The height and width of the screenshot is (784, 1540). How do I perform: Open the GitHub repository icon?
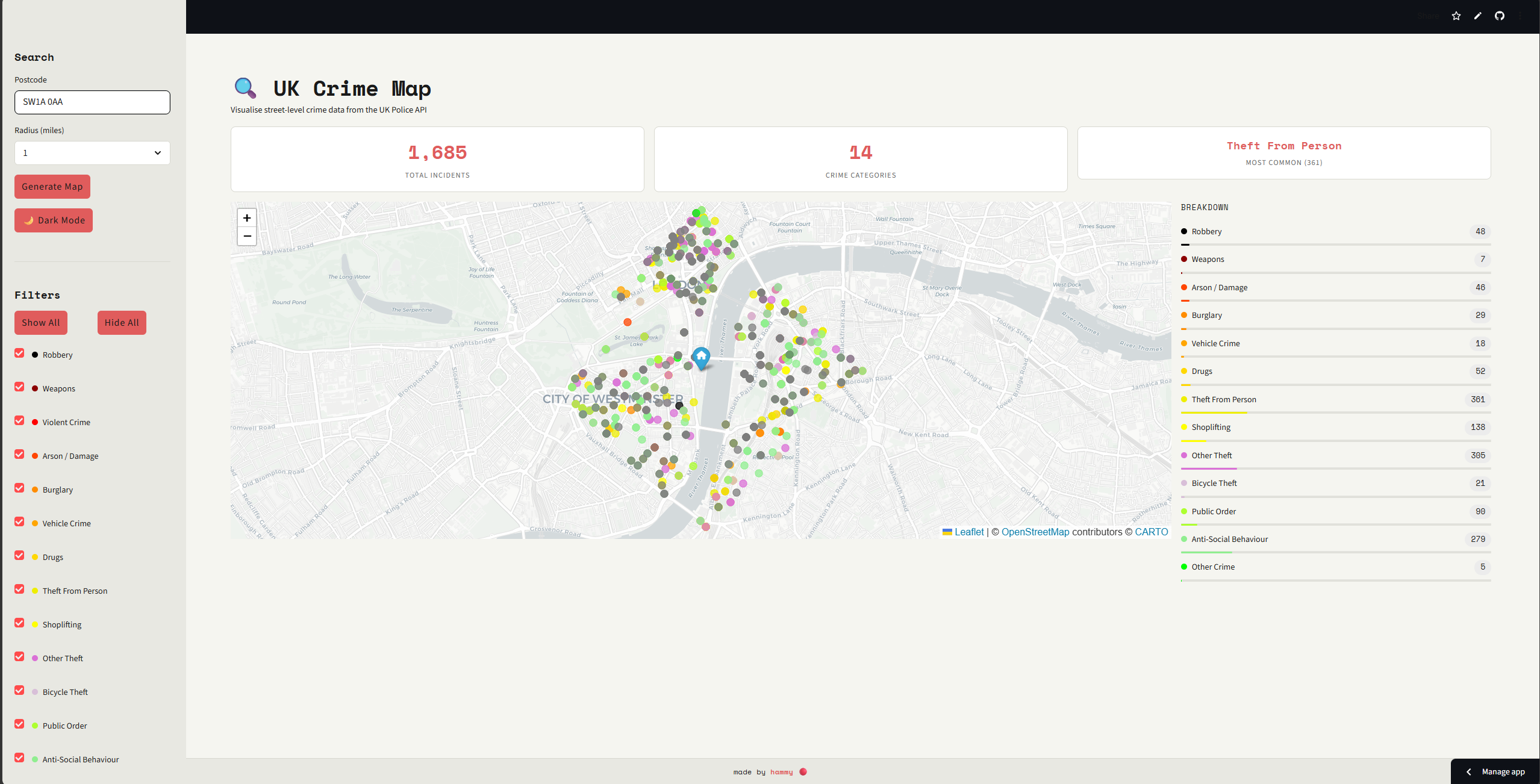[1499, 16]
